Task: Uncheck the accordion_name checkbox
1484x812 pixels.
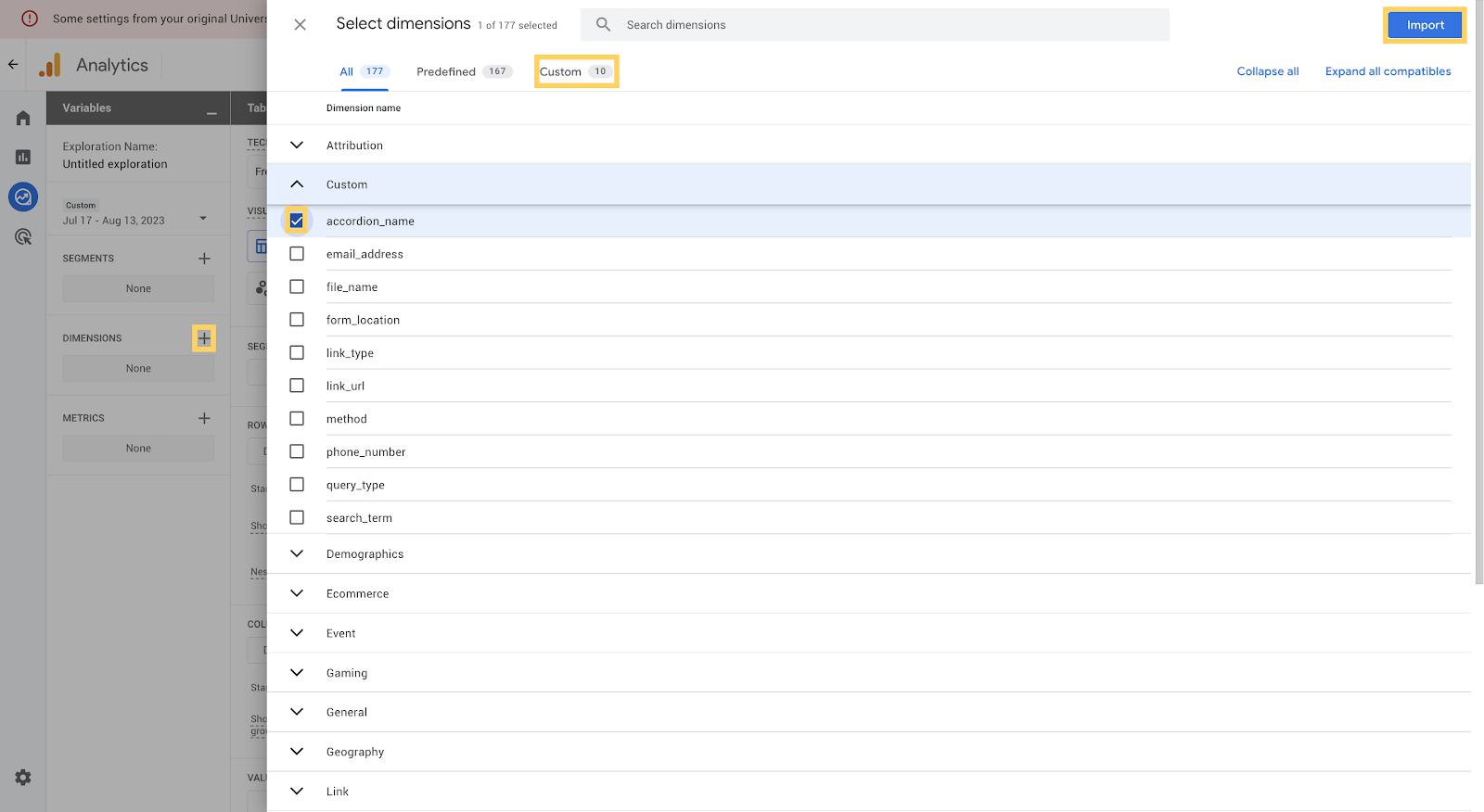Action: pyautogui.click(x=297, y=221)
